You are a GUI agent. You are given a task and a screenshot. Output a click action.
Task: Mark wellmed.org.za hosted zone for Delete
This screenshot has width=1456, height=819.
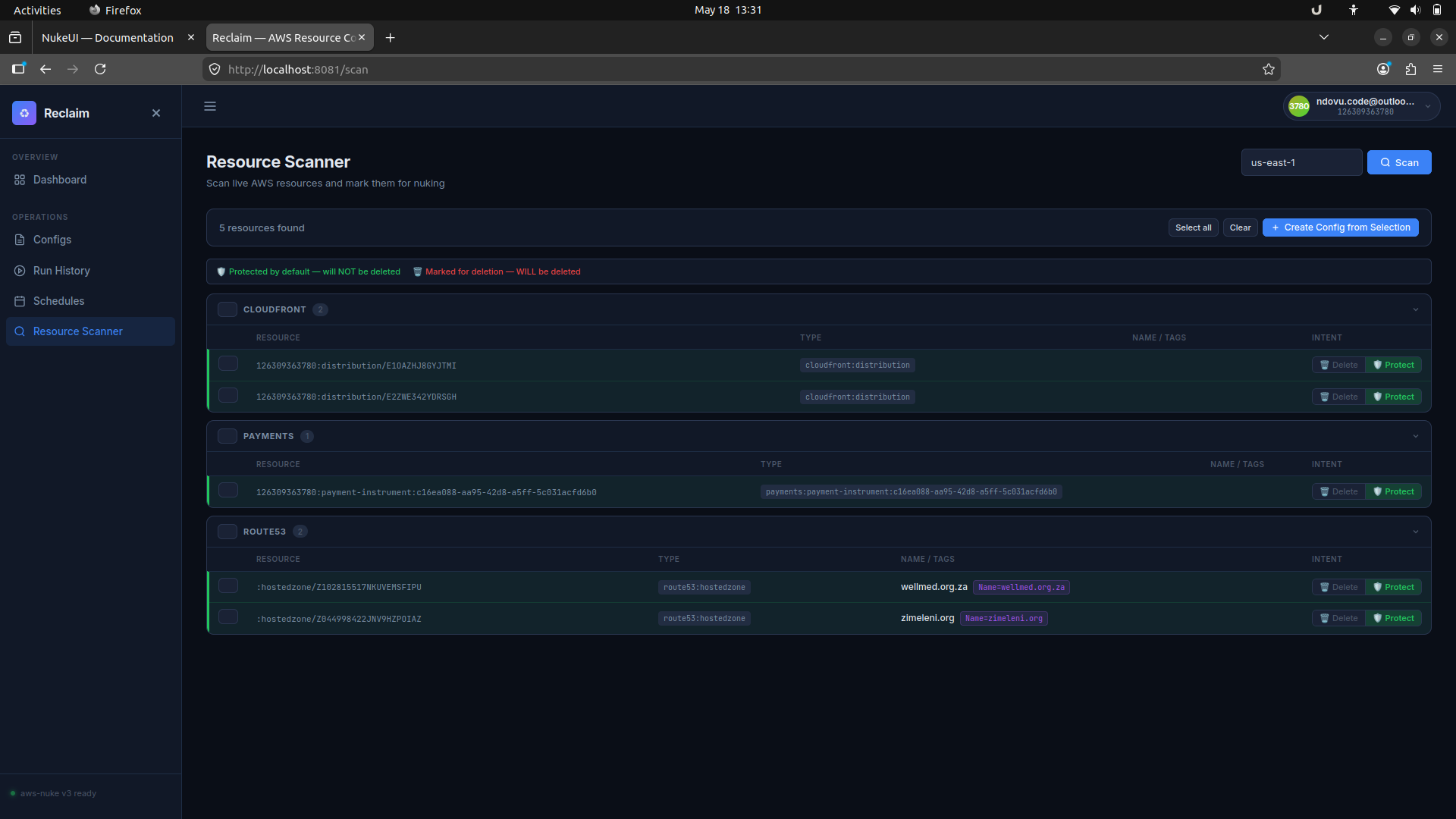click(1338, 587)
